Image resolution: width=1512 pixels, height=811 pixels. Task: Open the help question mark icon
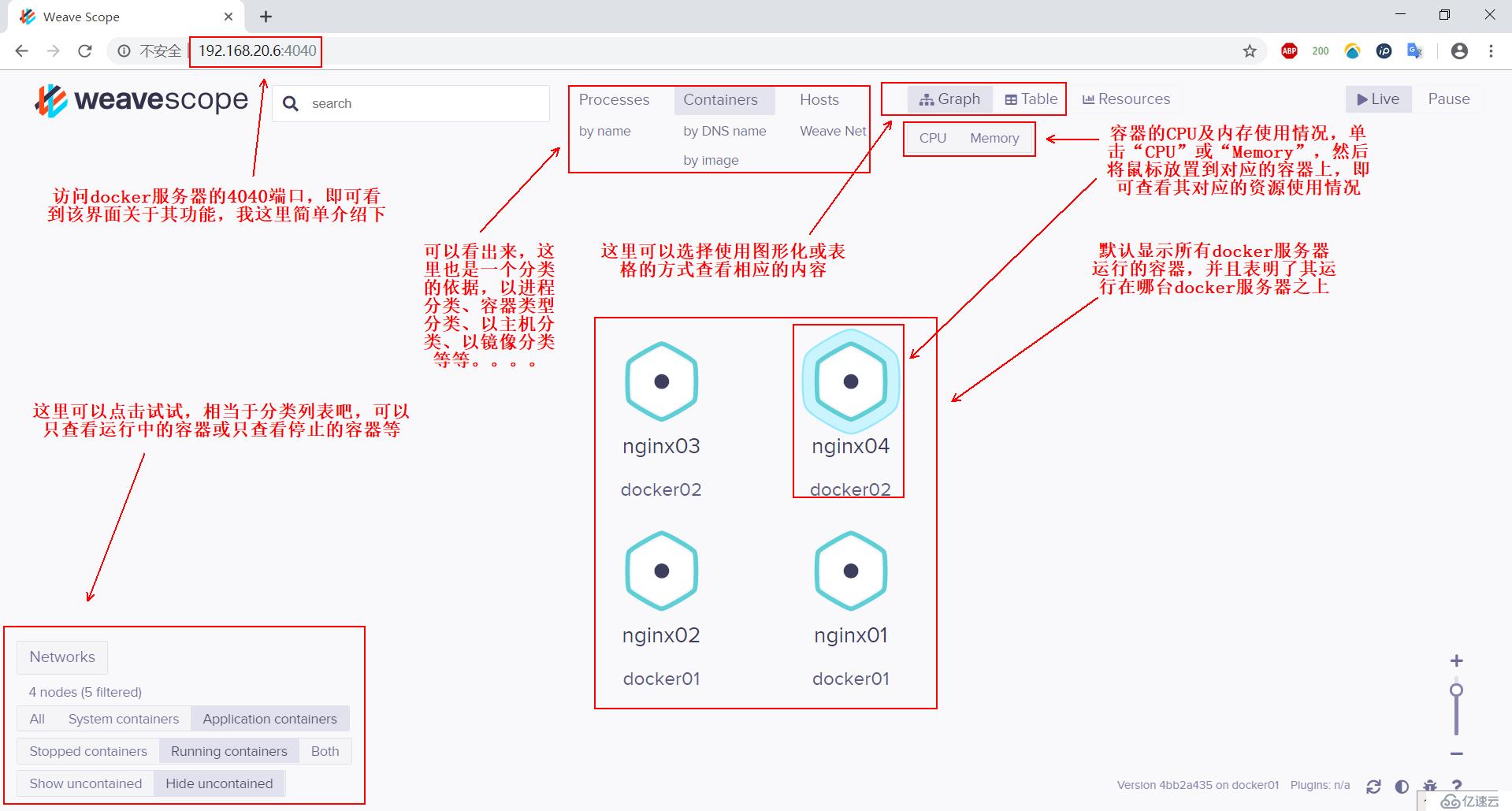[x=1457, y=785]
